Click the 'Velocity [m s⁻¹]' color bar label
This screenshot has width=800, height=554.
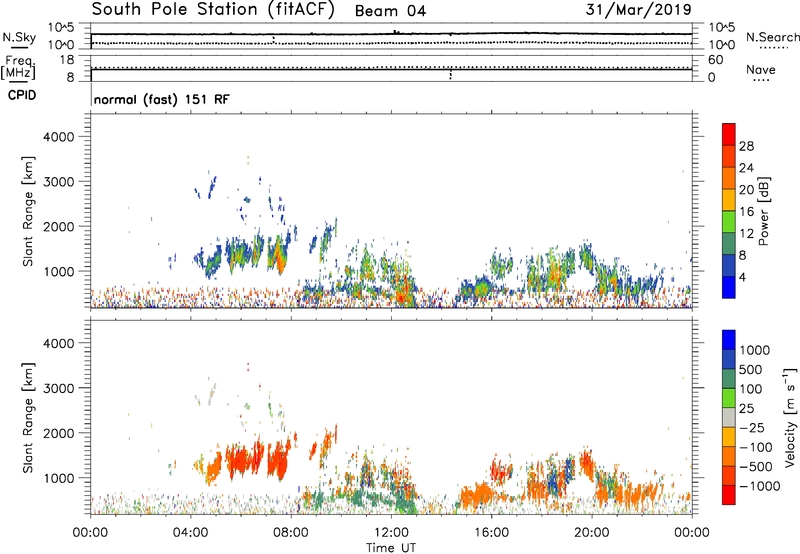click(x=790, y=417)
